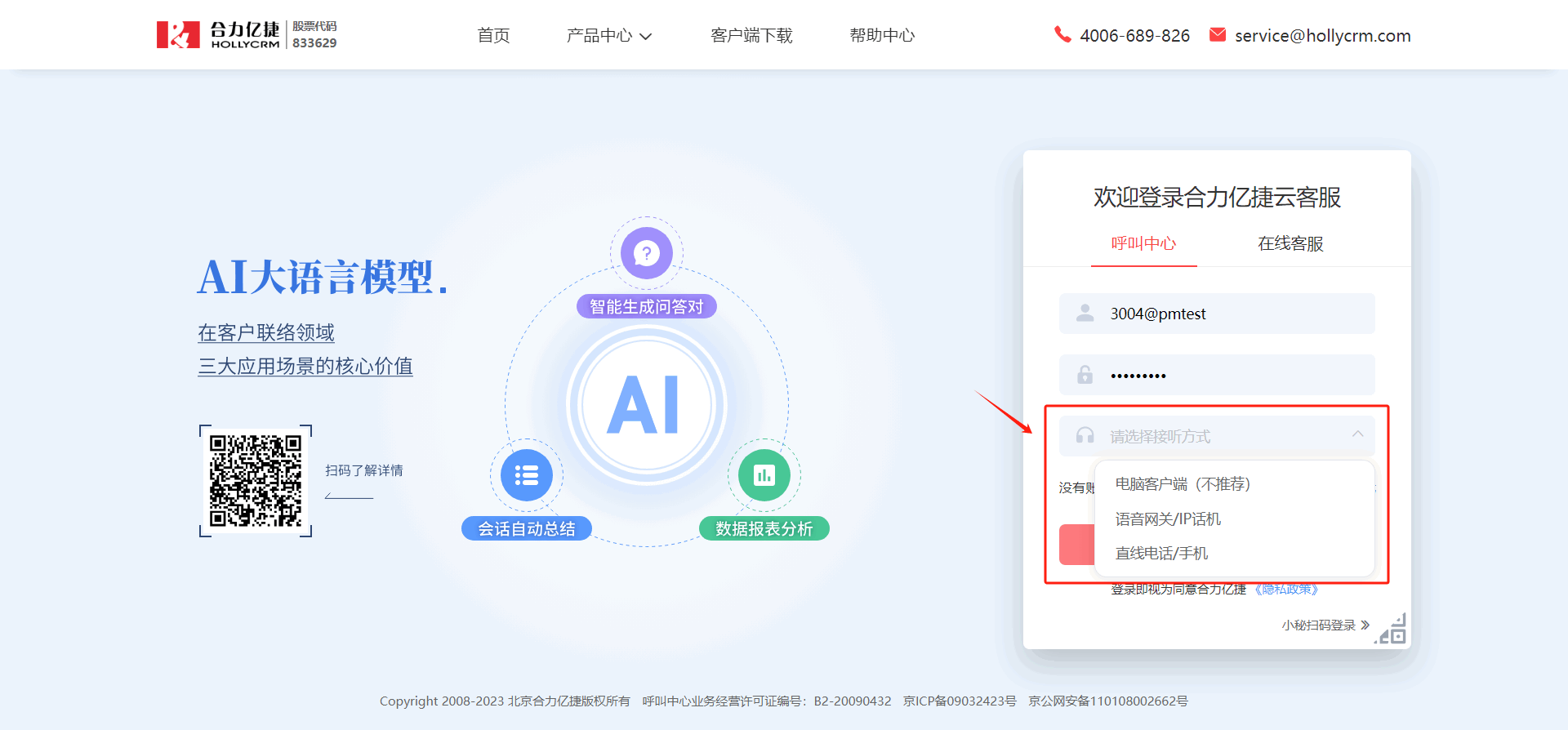Click the red login button
This screenshot has width=1568, height=730.
coord(1076,545)
